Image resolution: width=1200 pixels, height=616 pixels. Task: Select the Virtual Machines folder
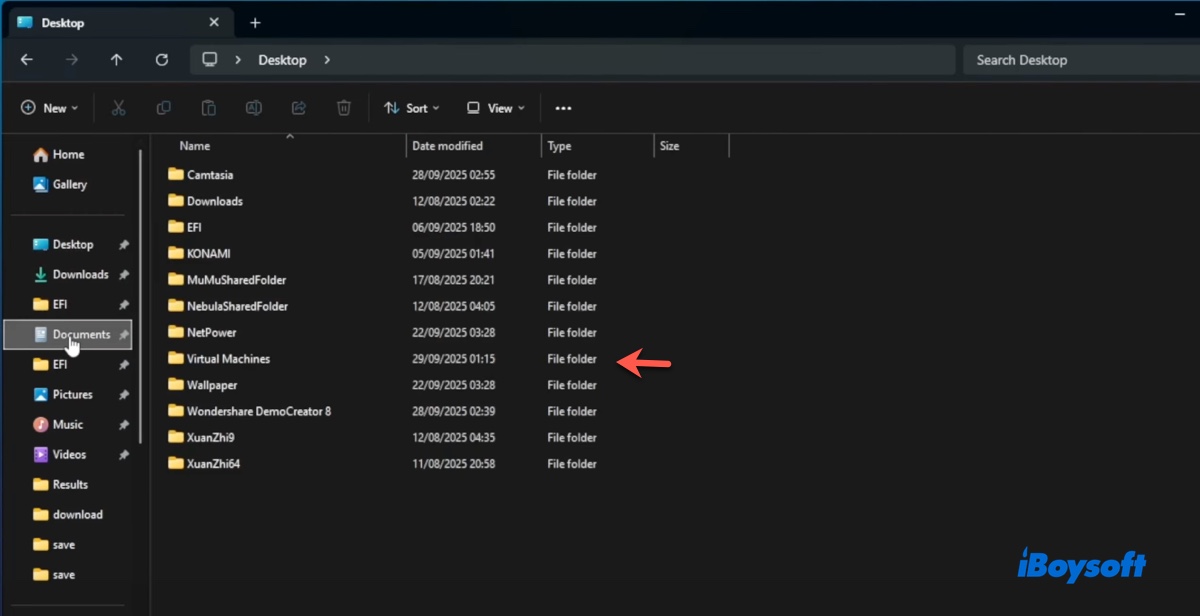click(x=228, y=359)
